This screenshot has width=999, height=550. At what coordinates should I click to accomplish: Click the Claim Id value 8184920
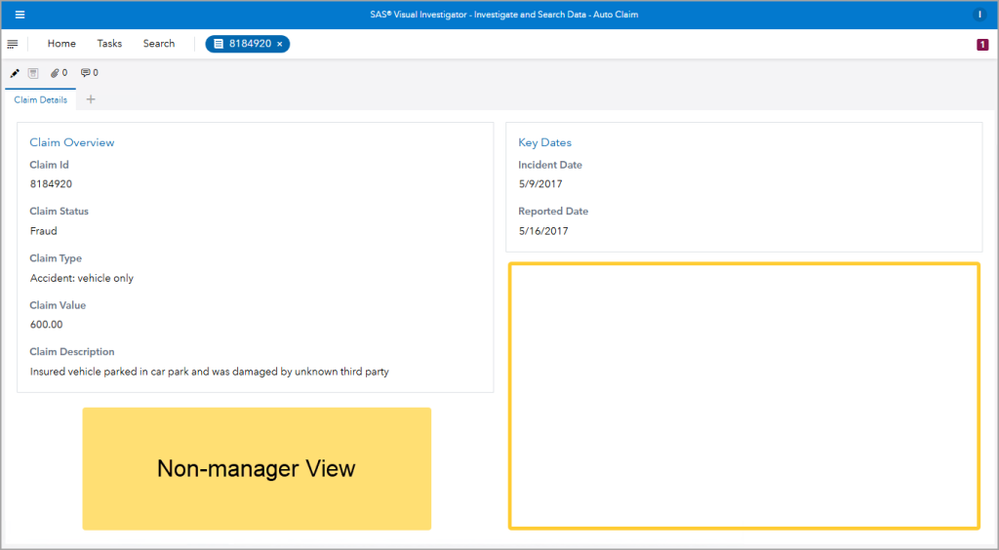51,184
